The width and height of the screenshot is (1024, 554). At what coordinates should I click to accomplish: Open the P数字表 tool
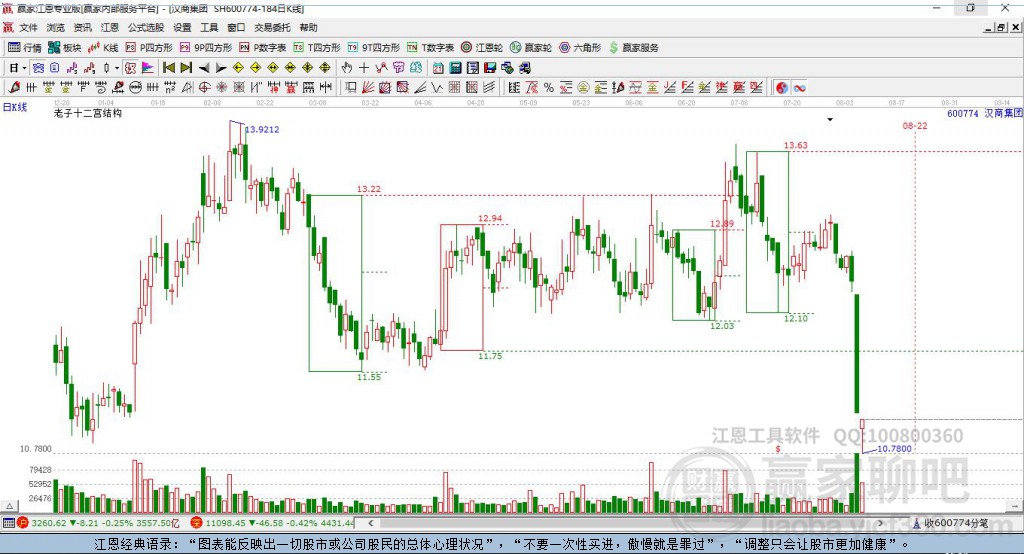click(263, 48)
